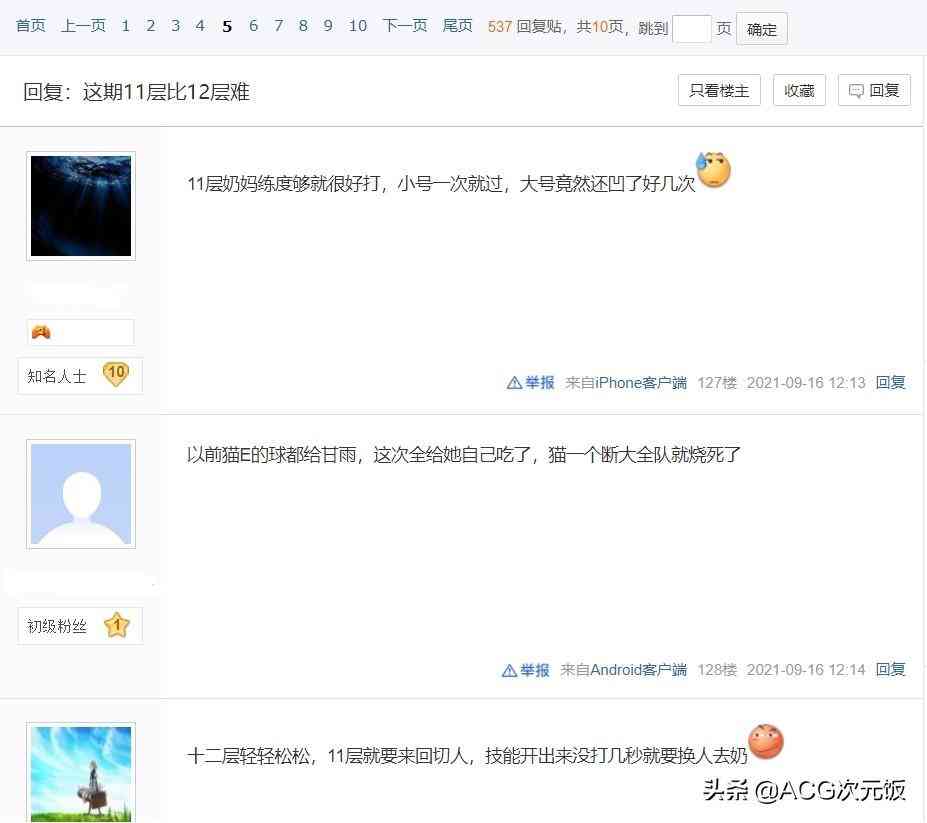The width and height of the screenshot is (927, 823).
Task: Click post text starting 十二层轻轻松松
Action: [467, 756]
